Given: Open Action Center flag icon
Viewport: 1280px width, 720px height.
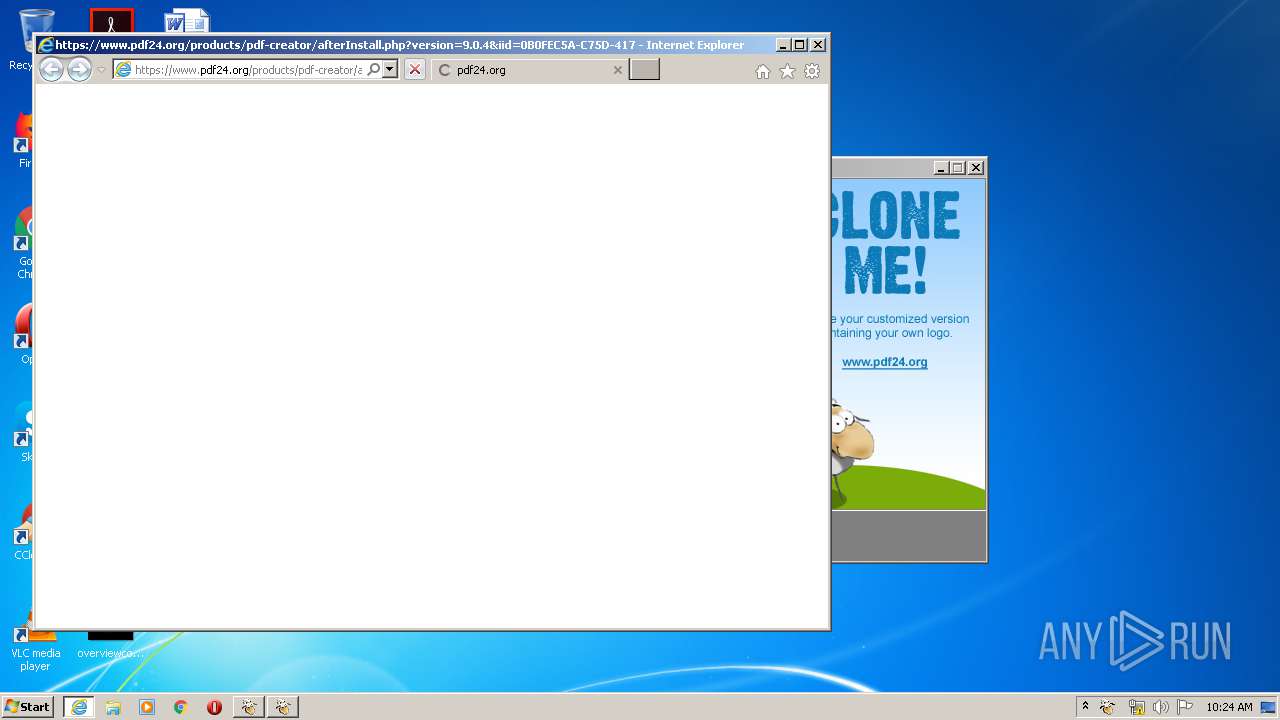Looking at the screenshot, I should 1185,707.
